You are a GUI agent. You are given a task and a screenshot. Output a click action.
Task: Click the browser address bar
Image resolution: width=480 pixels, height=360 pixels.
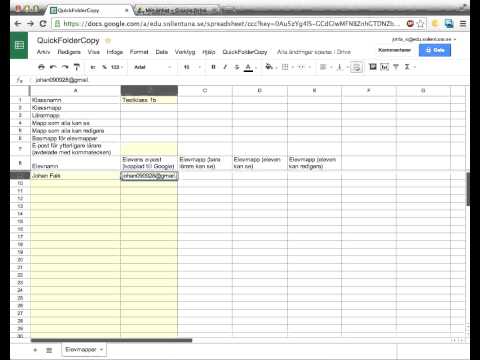coord(230,24)
